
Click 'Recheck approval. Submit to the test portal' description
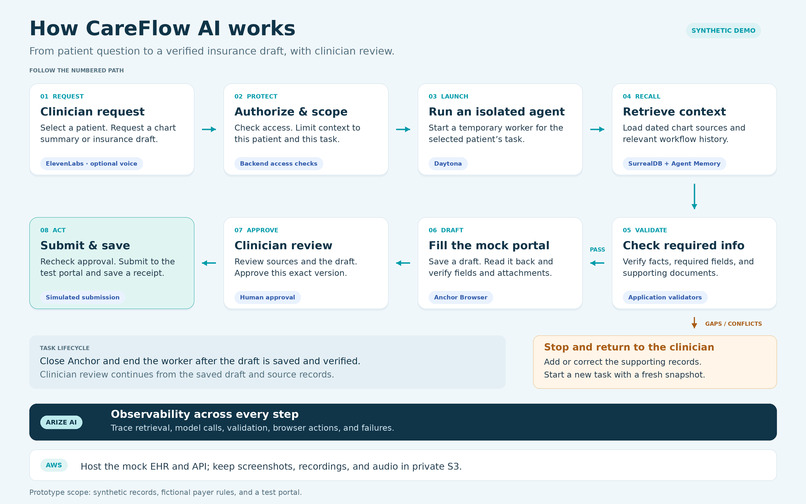[x=107, y=267]
